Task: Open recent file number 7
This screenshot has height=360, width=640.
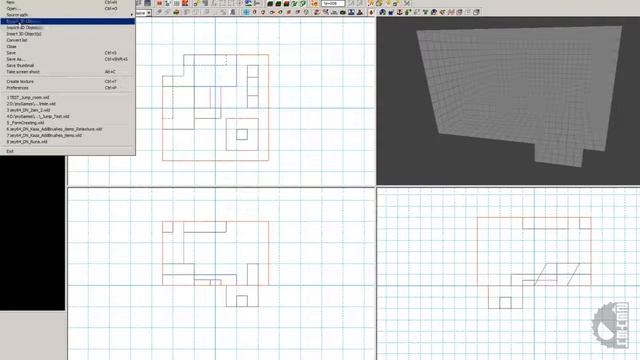Action: [x=67, y=135]
